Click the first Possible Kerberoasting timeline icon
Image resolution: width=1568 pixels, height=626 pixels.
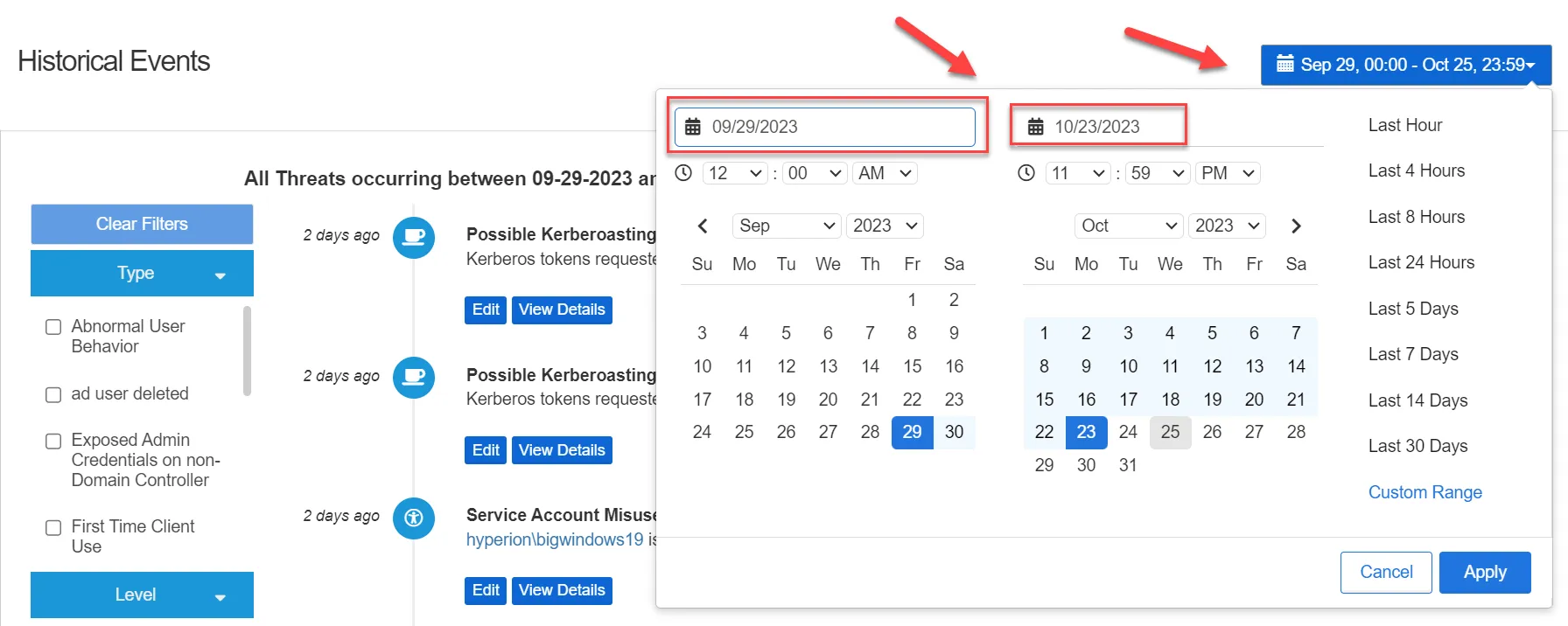click(x=414, y=237)
